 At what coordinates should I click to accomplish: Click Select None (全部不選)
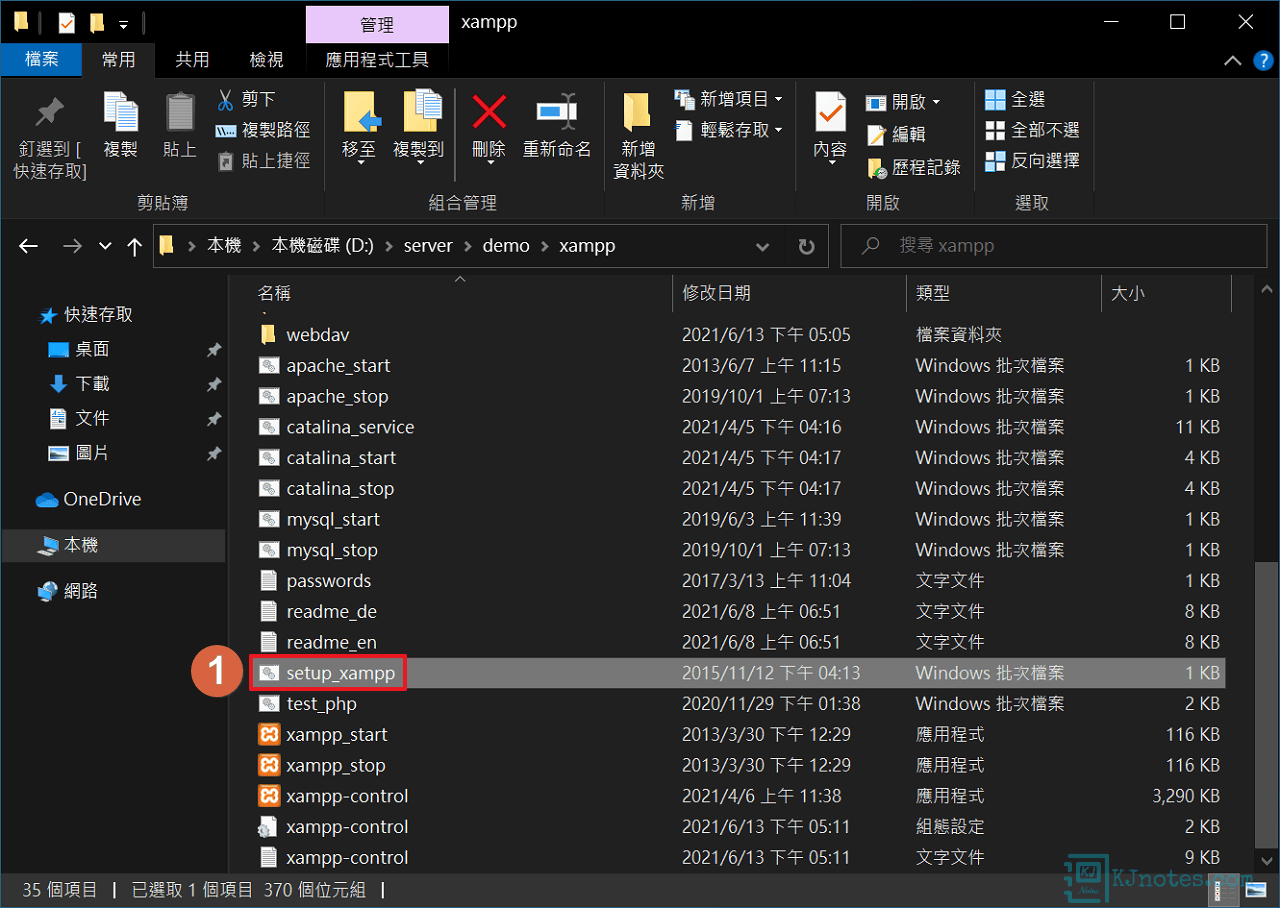(x=1032, y=130)
